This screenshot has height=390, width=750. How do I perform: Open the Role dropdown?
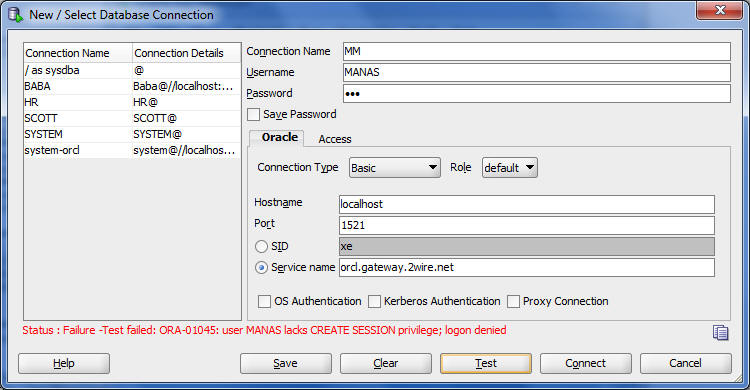pyautogui.click(x=509, y=168)
